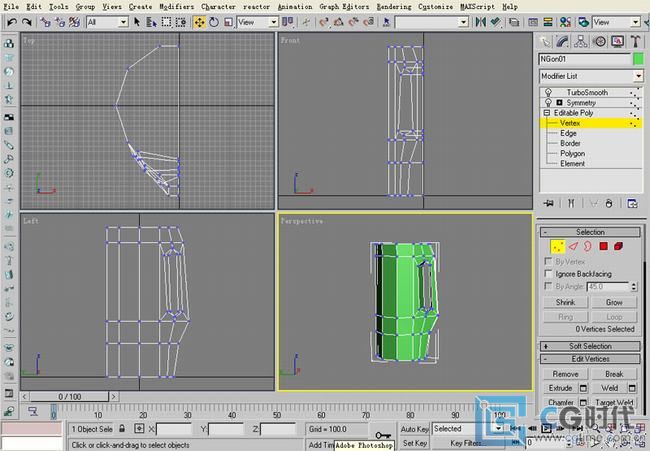Open the Modifiers menu
The width and height of the screenshot is (650, 451).
click(177, 7)
